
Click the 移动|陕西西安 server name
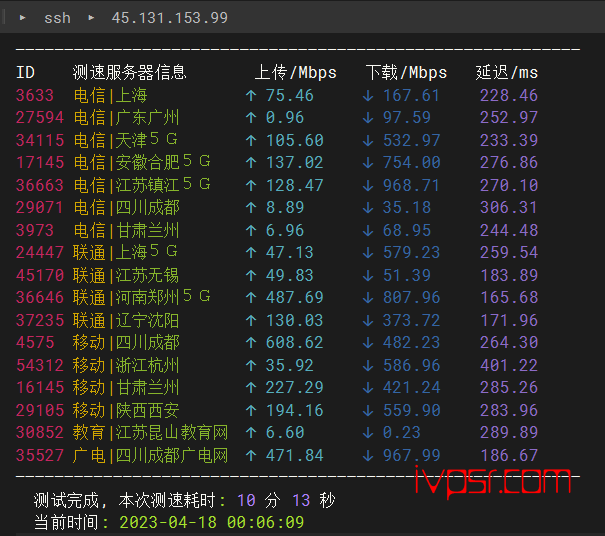[x=126, y=410]
